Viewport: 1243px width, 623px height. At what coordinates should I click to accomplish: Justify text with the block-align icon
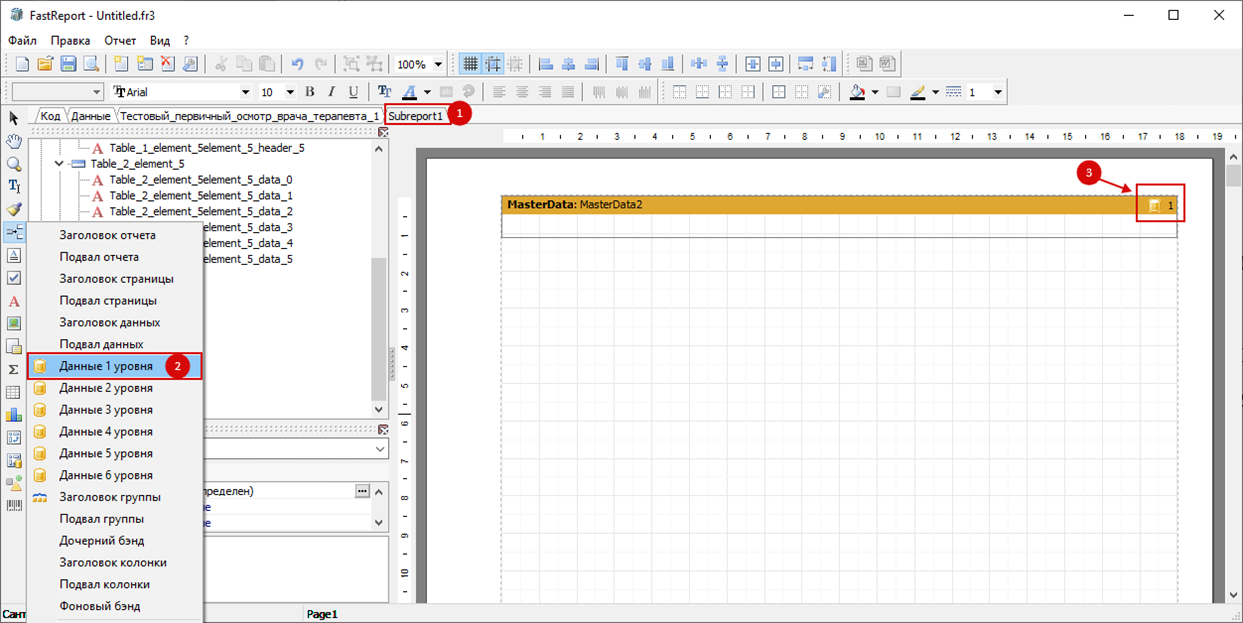[568, 92]
